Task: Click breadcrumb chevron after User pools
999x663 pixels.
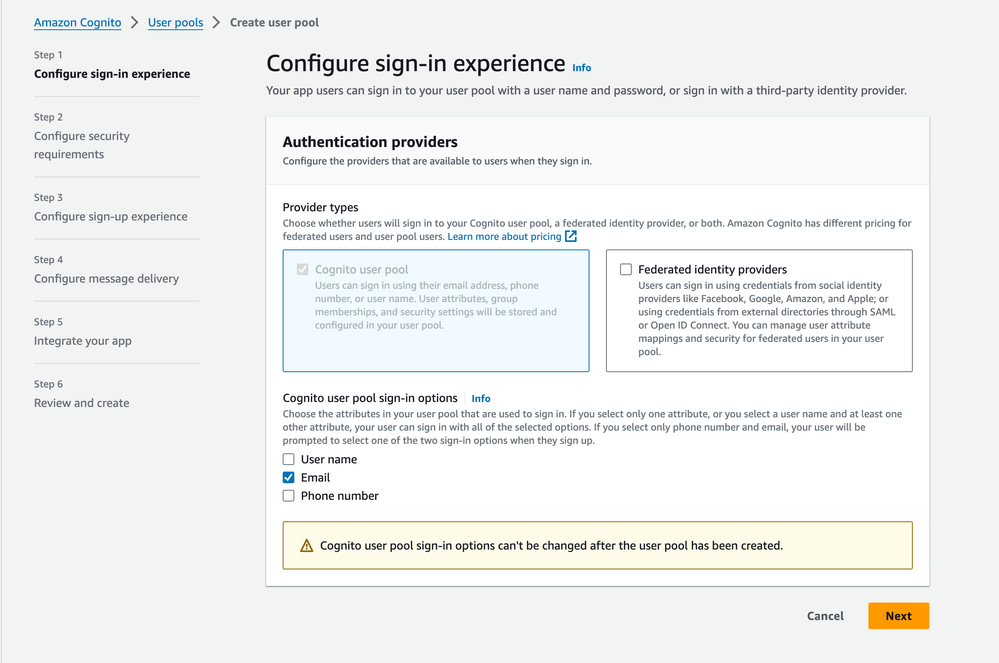Action: click(x=216, y=22)
